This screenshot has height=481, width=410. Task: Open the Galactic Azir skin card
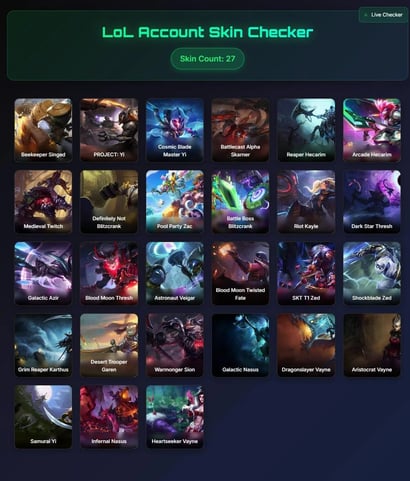coord(43,273)
